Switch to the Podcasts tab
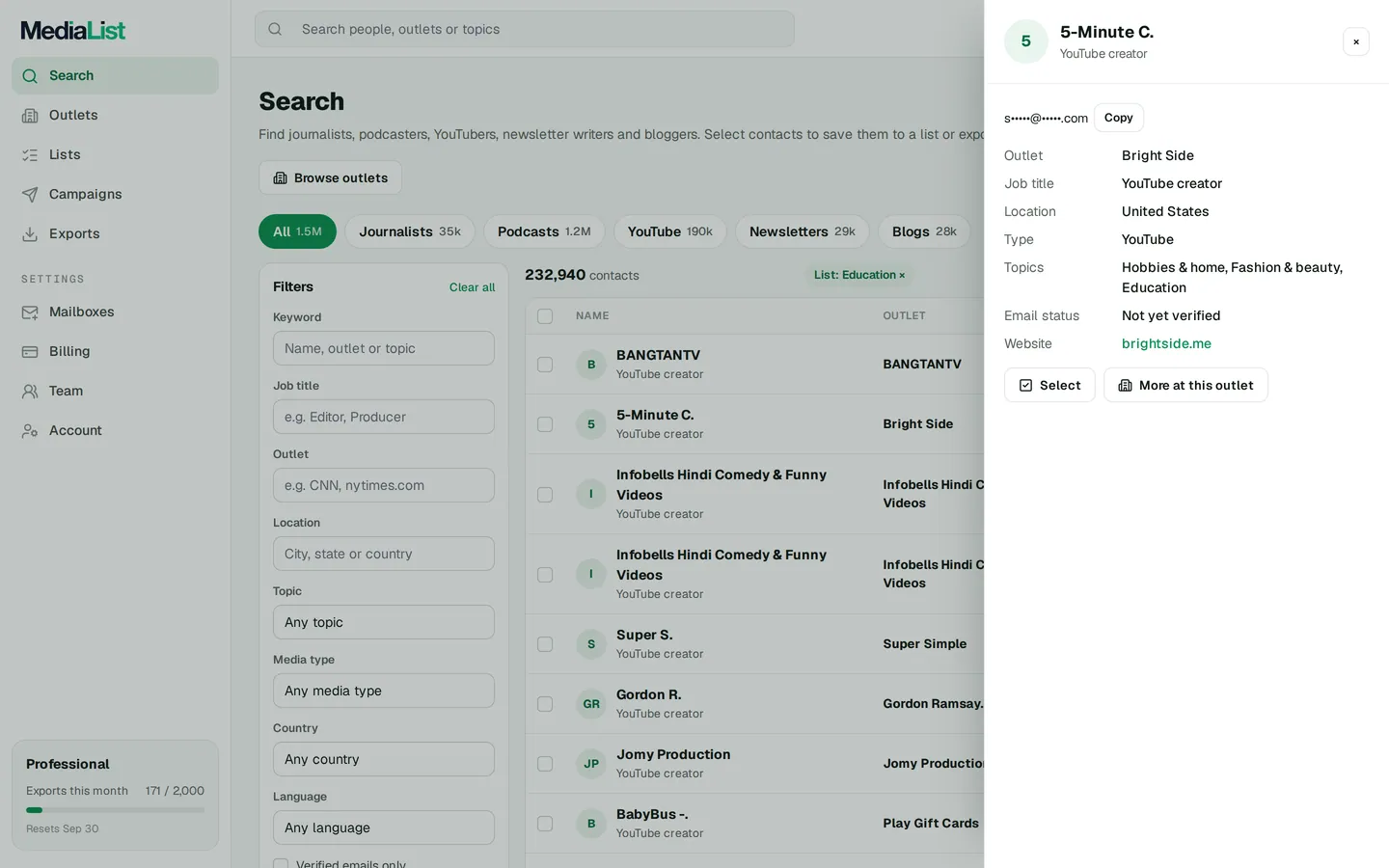The height and width of the screenshot is (868, 1389). tap(544, 231)
